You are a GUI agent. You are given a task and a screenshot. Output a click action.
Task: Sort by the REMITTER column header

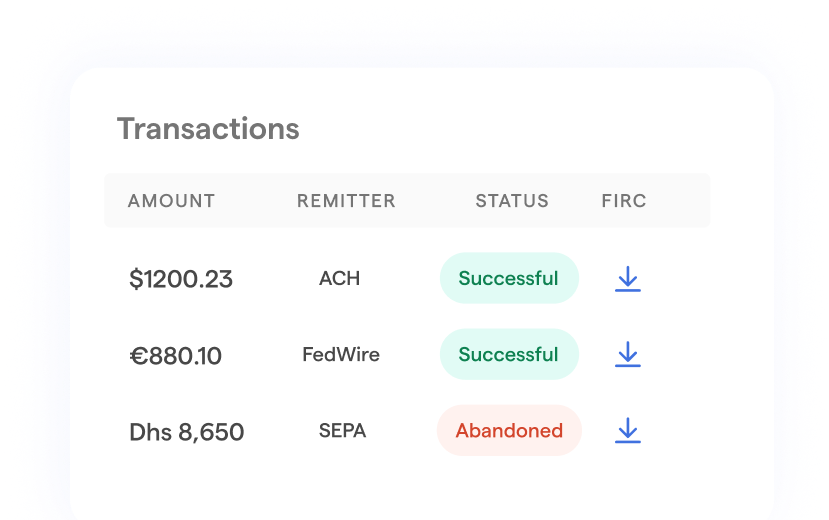click(346, 201)
